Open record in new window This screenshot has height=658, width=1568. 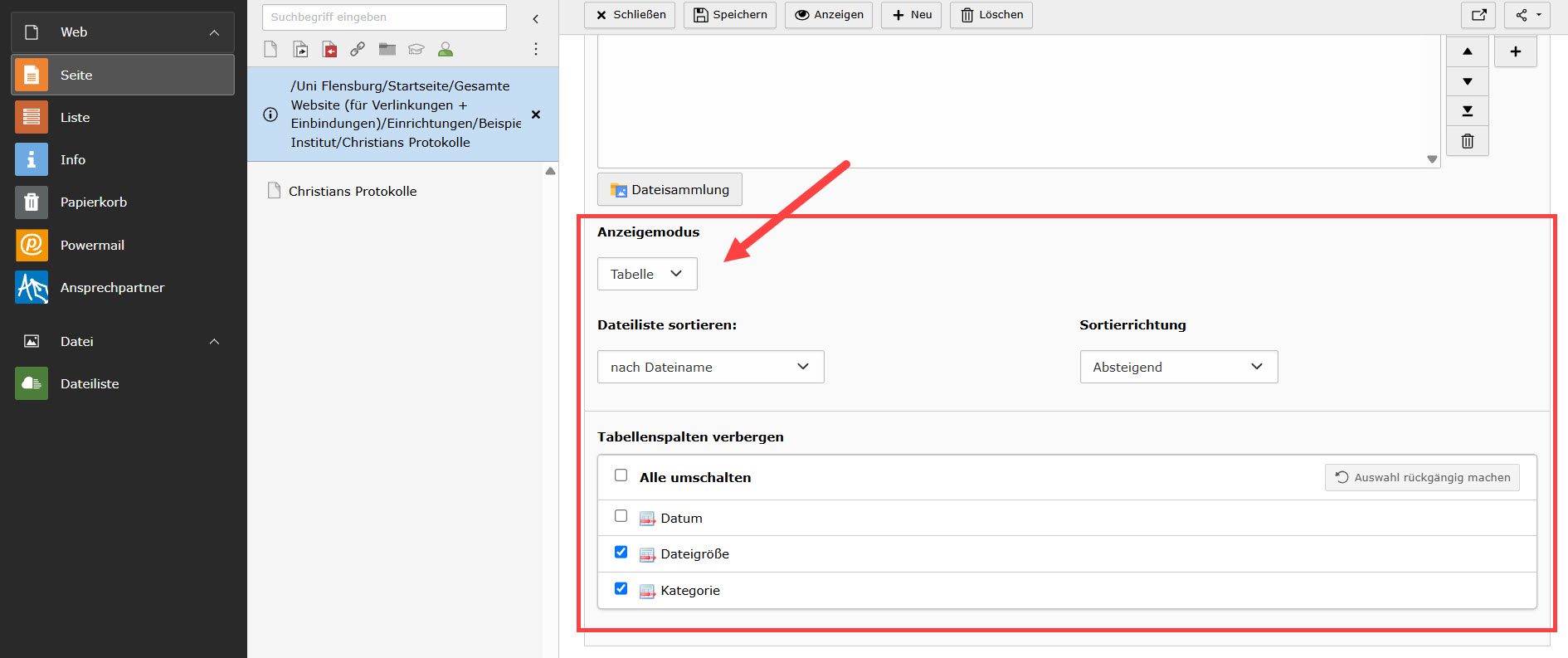(x=1478, y=15)
